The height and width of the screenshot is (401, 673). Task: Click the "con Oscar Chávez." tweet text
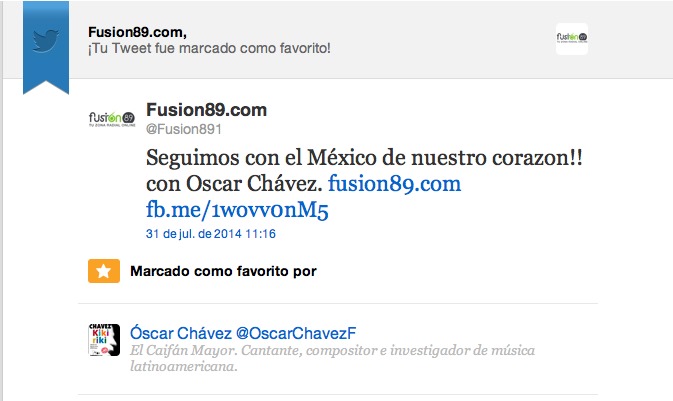click(234, 184)
